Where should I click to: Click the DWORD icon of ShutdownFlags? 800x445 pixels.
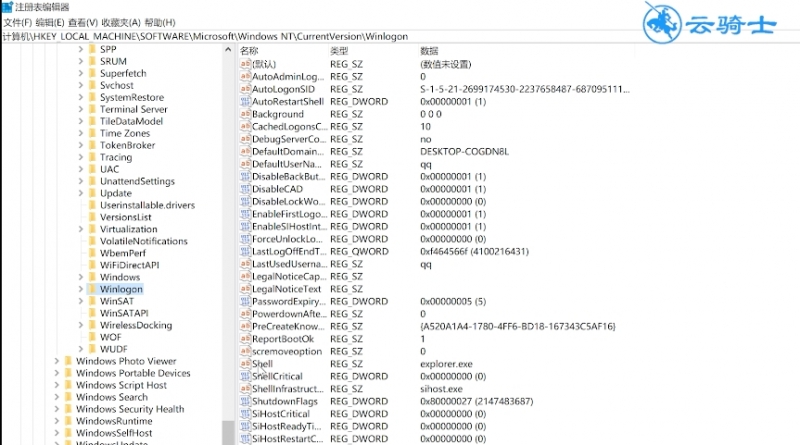[245, 402]
